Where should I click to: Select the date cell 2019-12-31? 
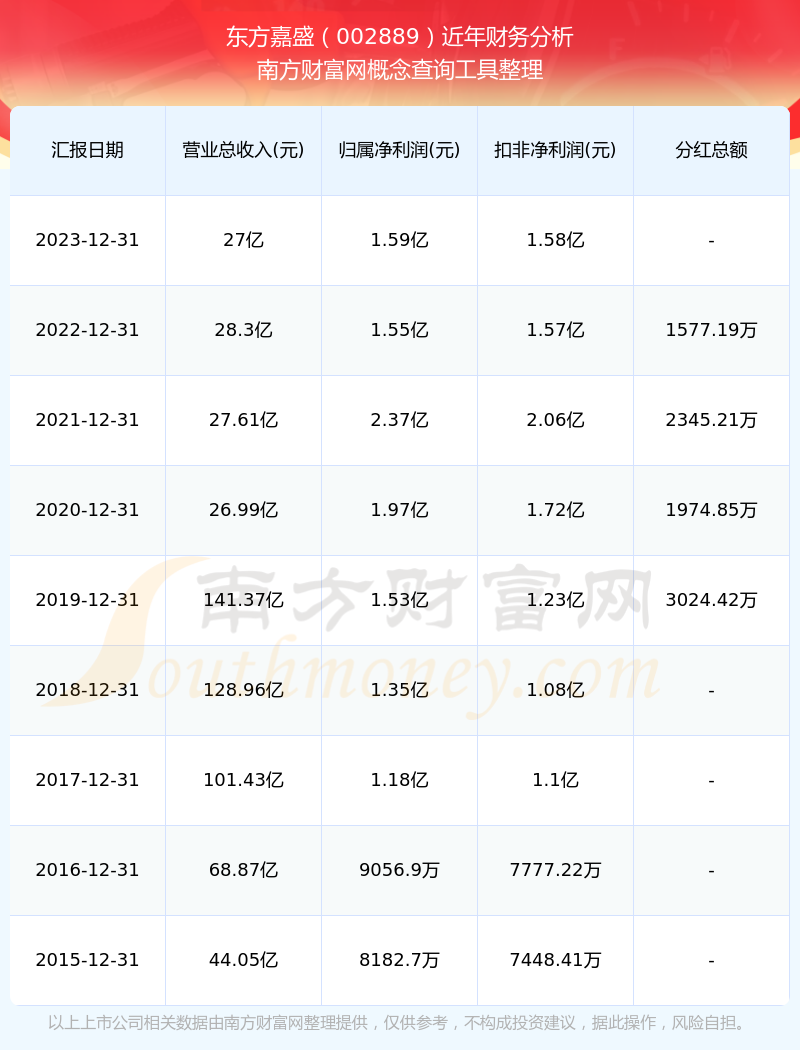click(x=87, y=600)
